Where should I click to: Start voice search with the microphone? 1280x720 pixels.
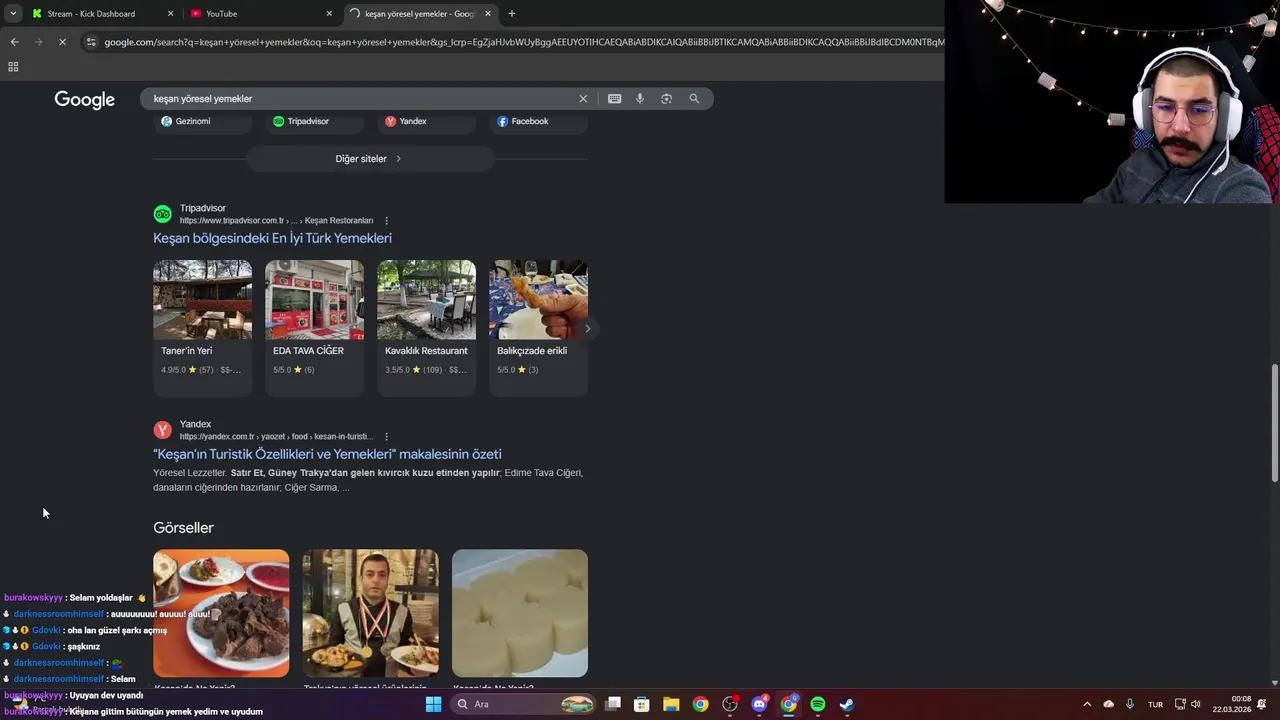pyautogui.click(x=640, y=99)
